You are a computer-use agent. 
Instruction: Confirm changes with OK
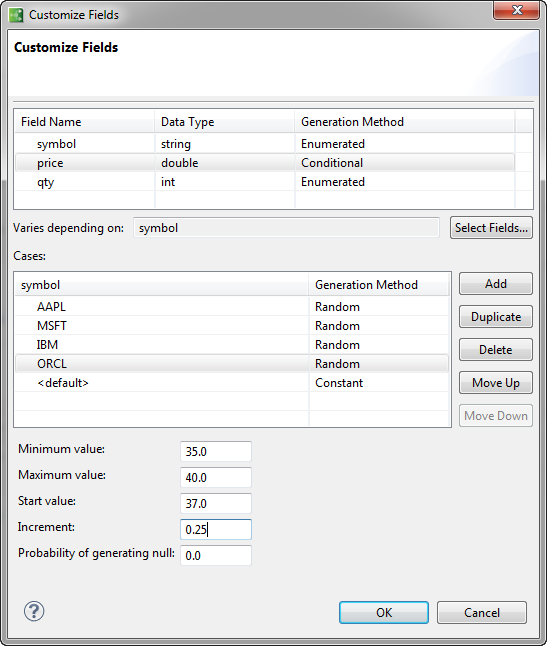(383, 613)
